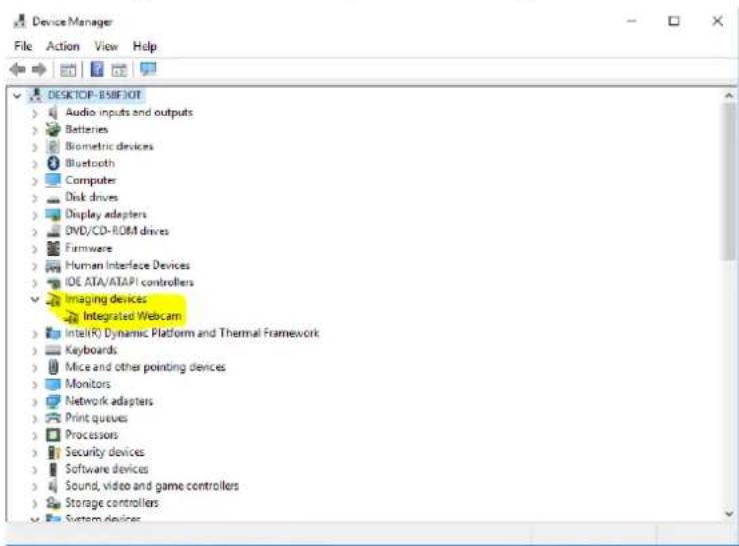Select the Firmware label
Image resolution: width=739 pixels, height=546 pixels.
tap(89, 248)
